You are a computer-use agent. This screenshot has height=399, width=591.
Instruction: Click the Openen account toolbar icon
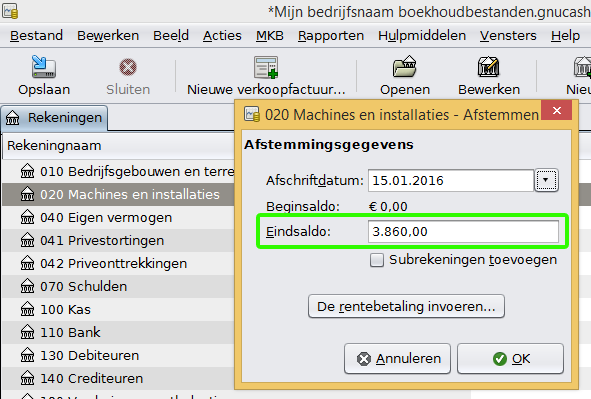(x=404, y=67)
